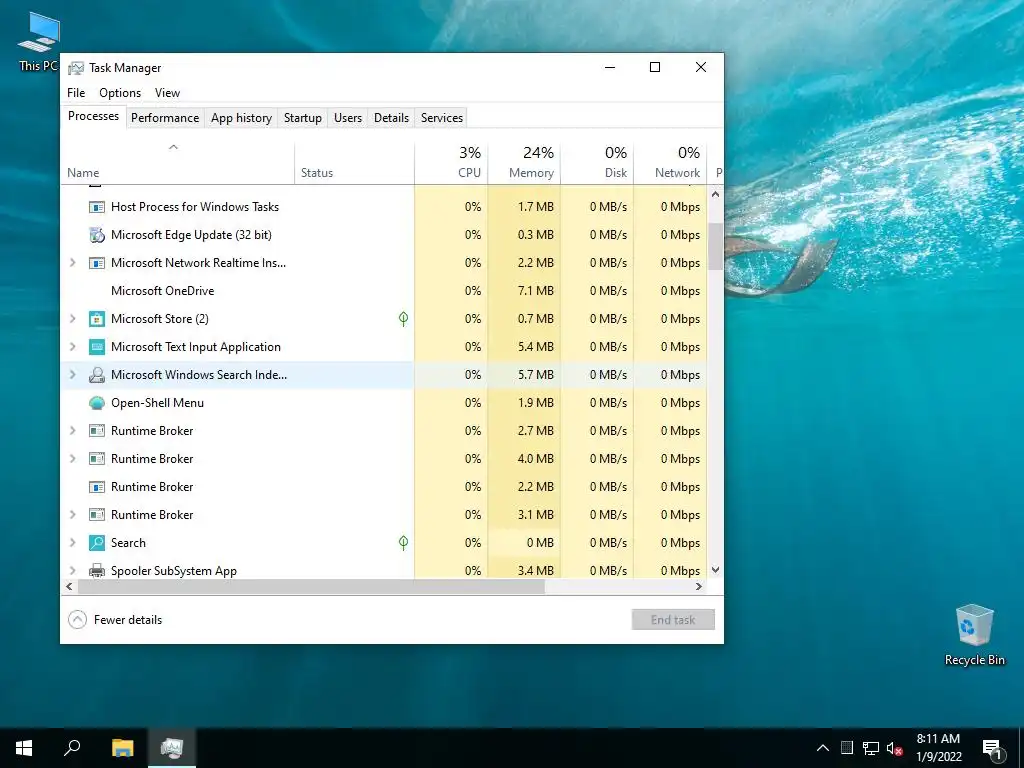Click the End task button
This screenshot has width=1024, height=768.
tap(673, 620)
